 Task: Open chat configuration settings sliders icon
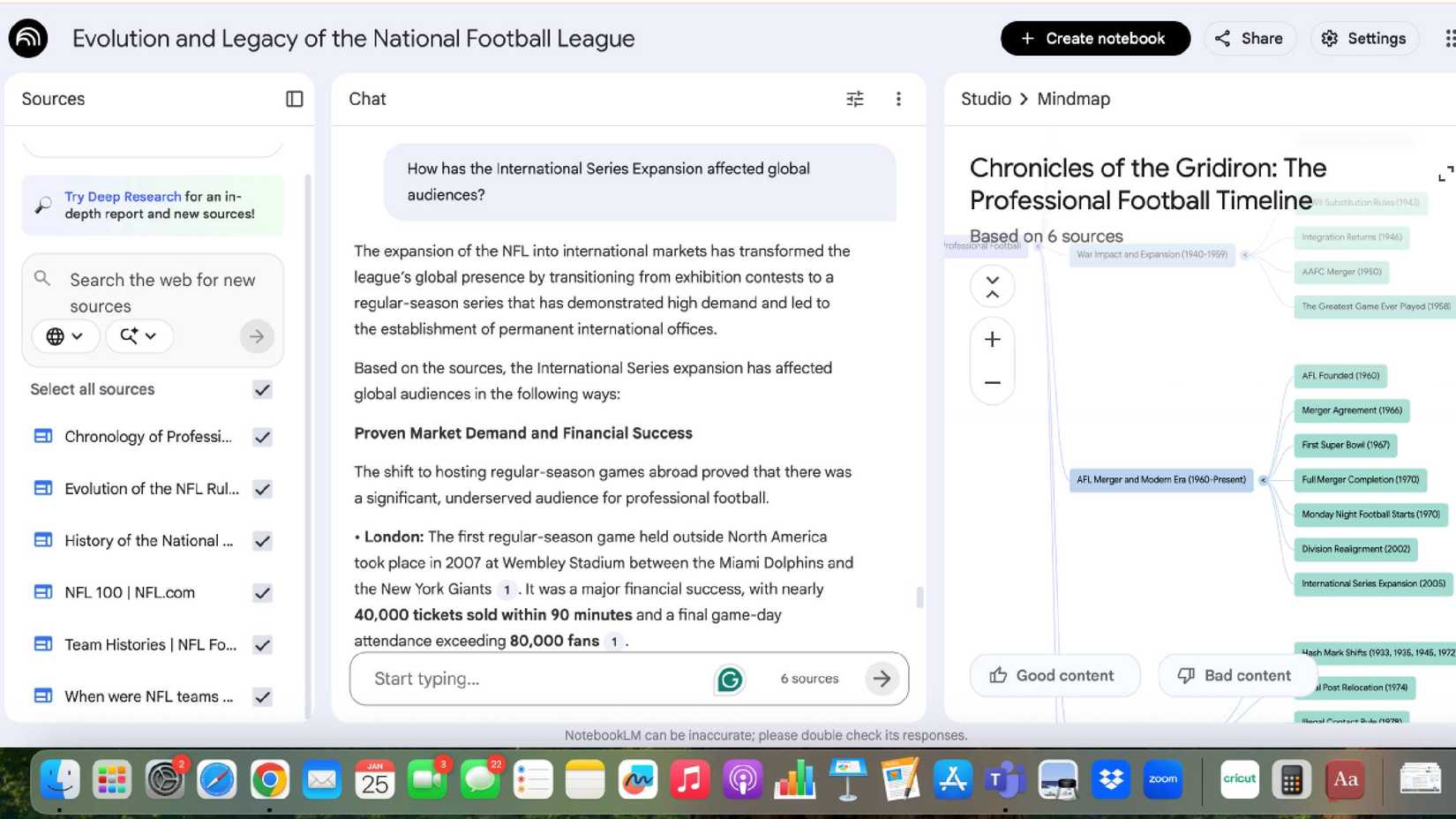pyautogui.click(x=854, y=99)
